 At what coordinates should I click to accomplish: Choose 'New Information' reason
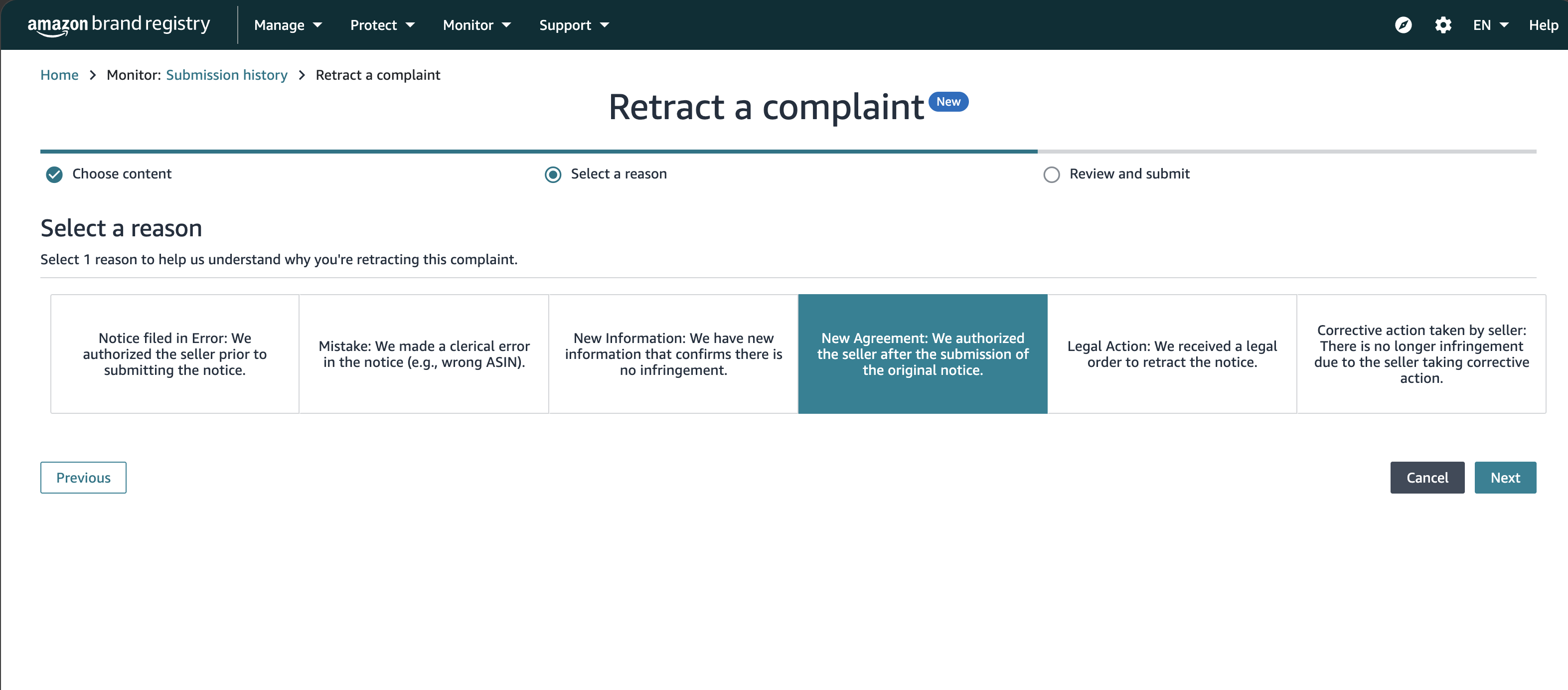click(x=673, y=354)
